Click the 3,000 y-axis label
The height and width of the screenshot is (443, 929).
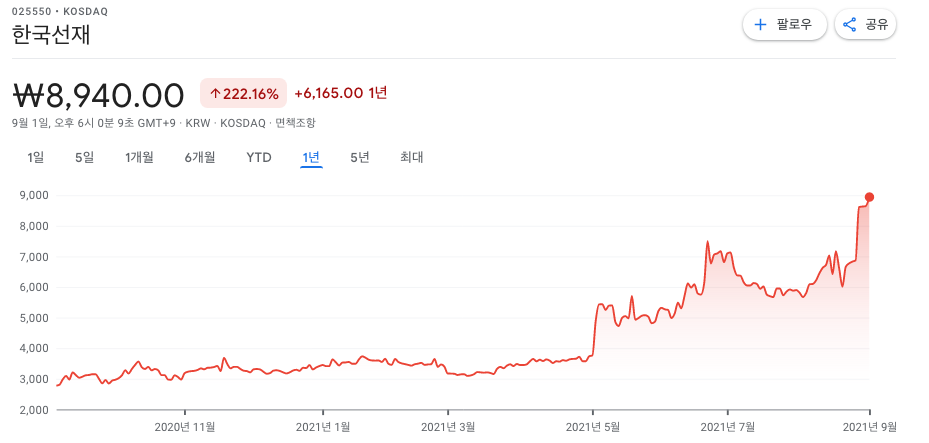click(35, 379)
